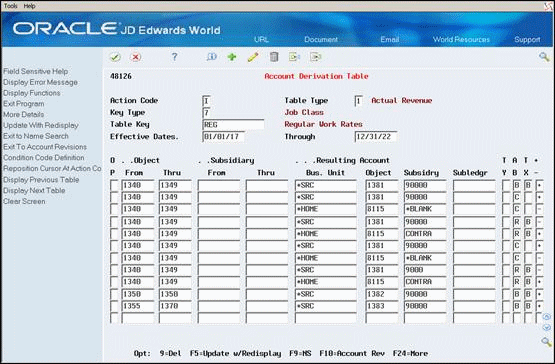Select Exit To Account Revisions
Viewport: 555px width, 364px height.
pyautogui.click(x=45, y=147)
